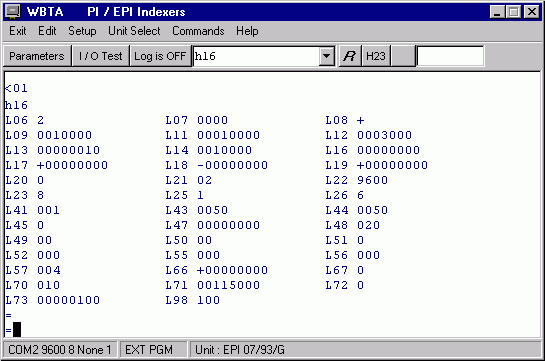This screenshot has width=545, height=361.
Task: Click the L09 0010000 parameter entry
Action: tap(48, 135)
